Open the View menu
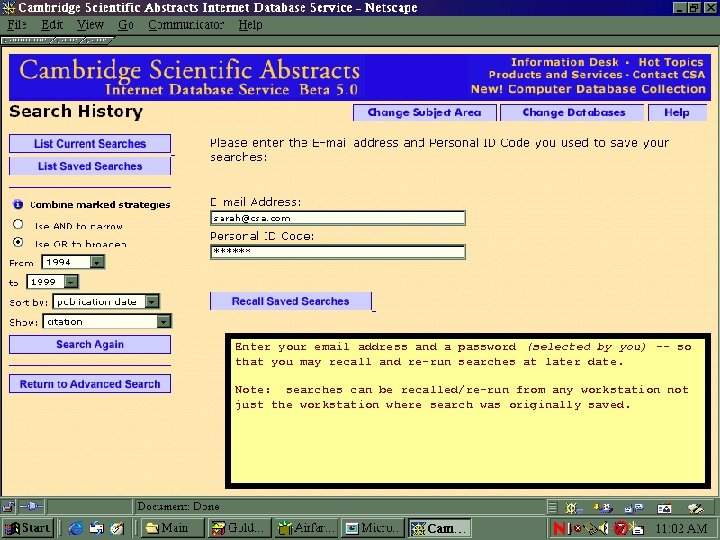Image resolution: width=720 pixels, height=540 pixels. click(x=90, y=25)
